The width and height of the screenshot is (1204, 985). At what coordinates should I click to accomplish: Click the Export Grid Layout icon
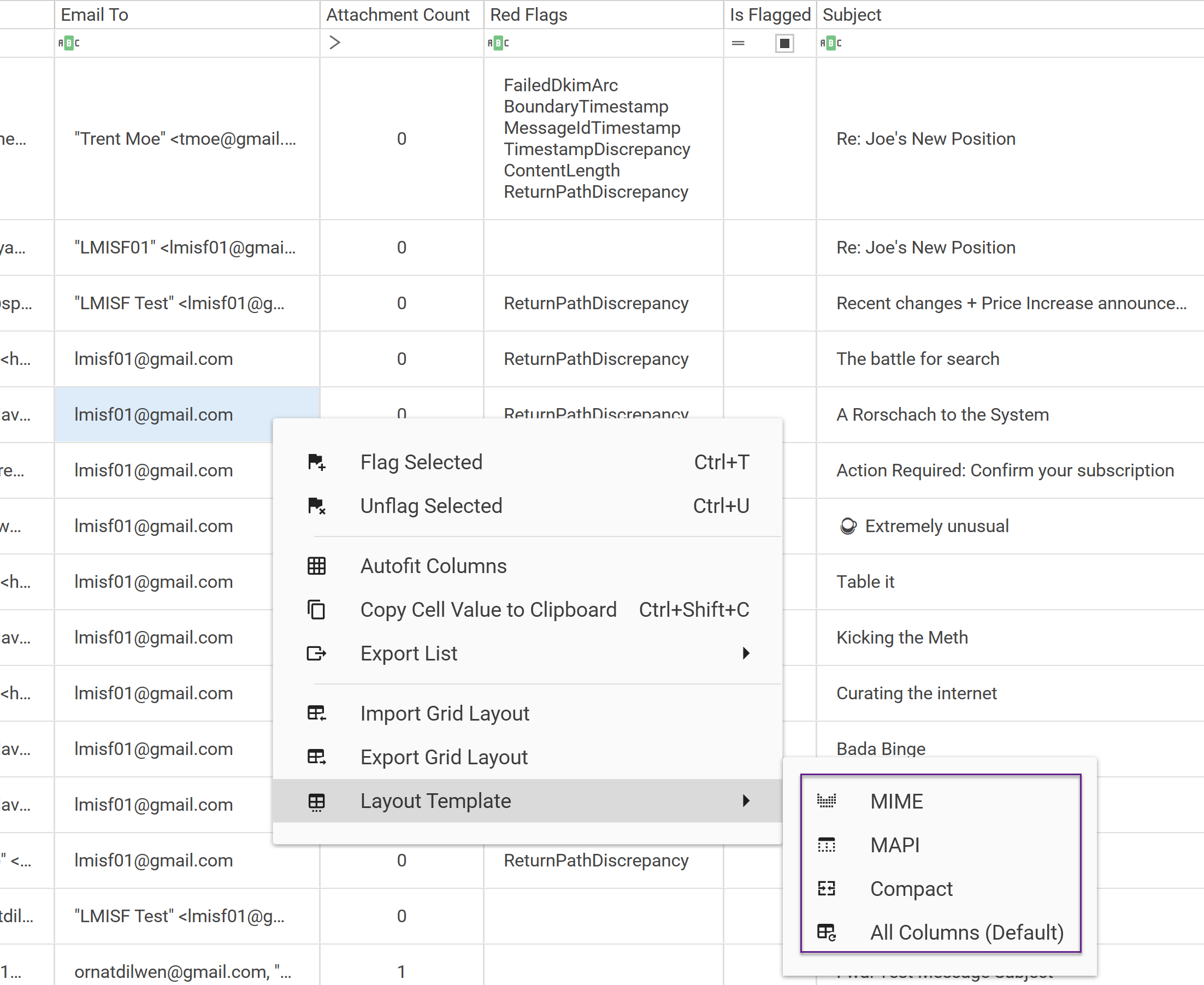[316, 757]
